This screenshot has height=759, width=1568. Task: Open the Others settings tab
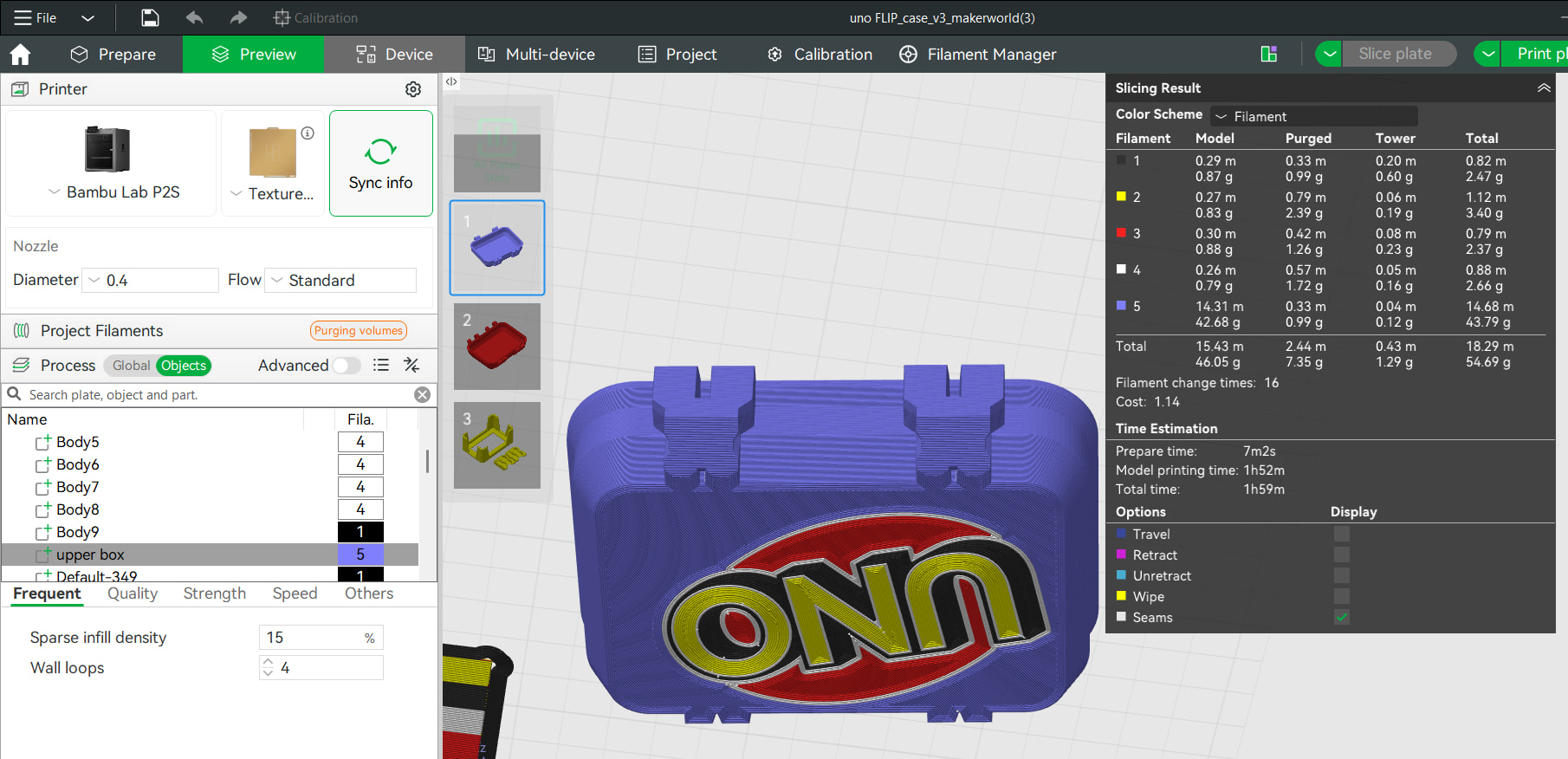(369, 594)
